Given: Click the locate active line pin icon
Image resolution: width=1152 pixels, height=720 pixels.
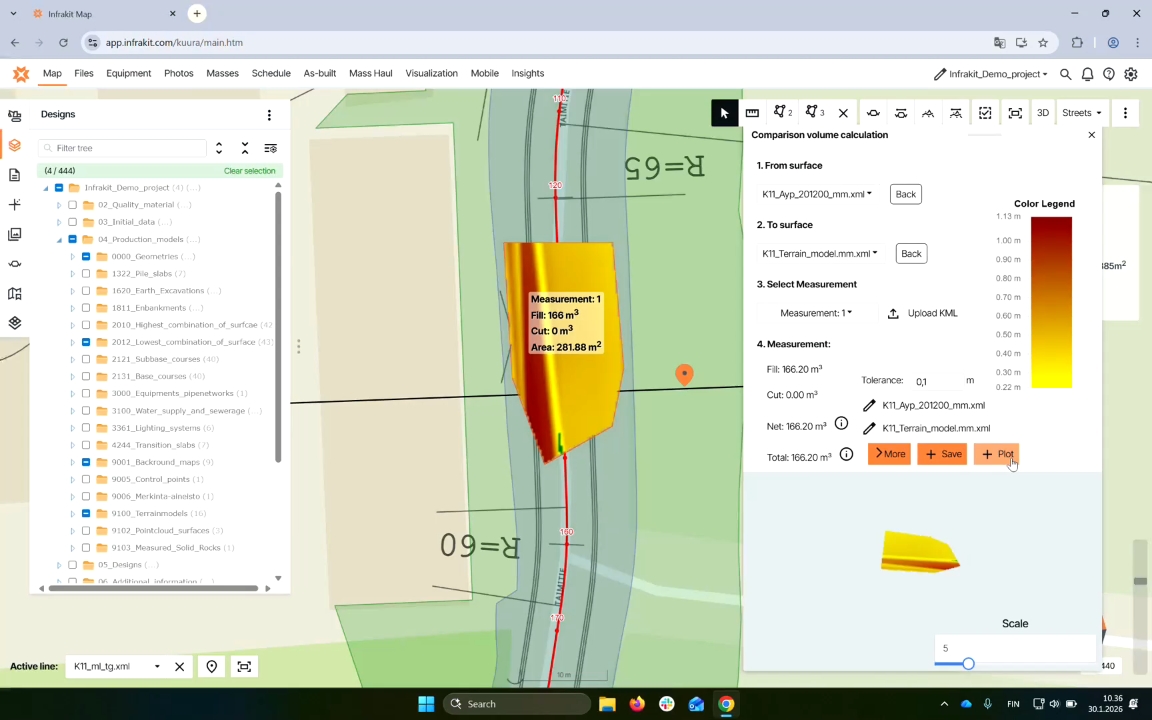Looking at the screenshot, I should [212, 667].
